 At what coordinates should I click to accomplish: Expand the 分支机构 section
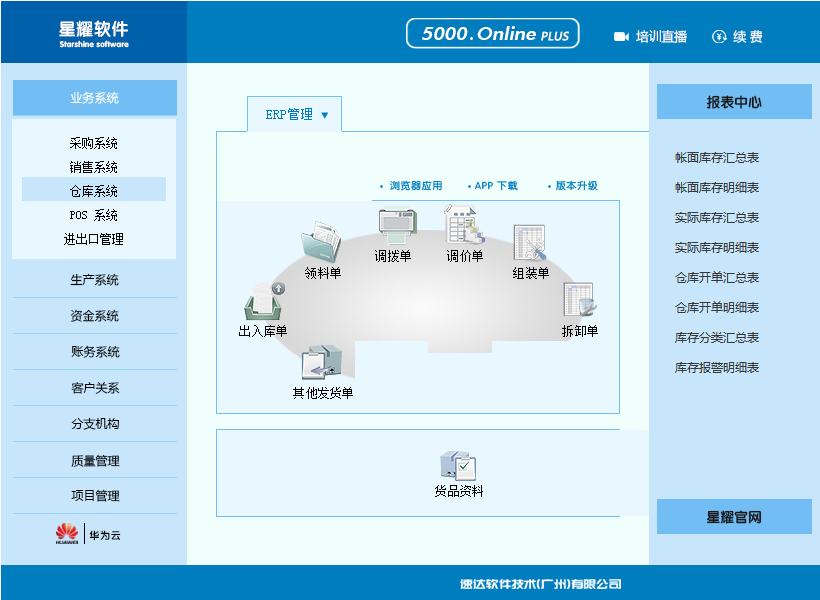pyautogui.click(x=95, y=424)
